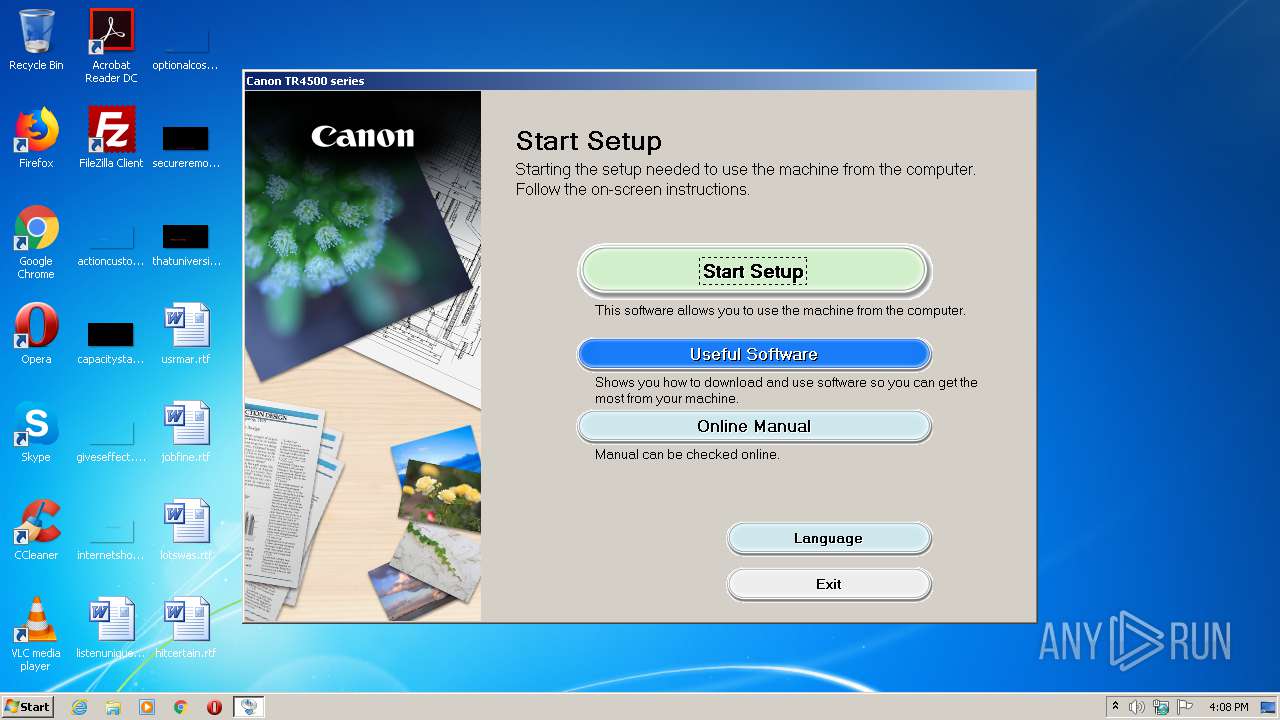
Task: Select the lotswas.rtf document icon
Action: point(186,530)
